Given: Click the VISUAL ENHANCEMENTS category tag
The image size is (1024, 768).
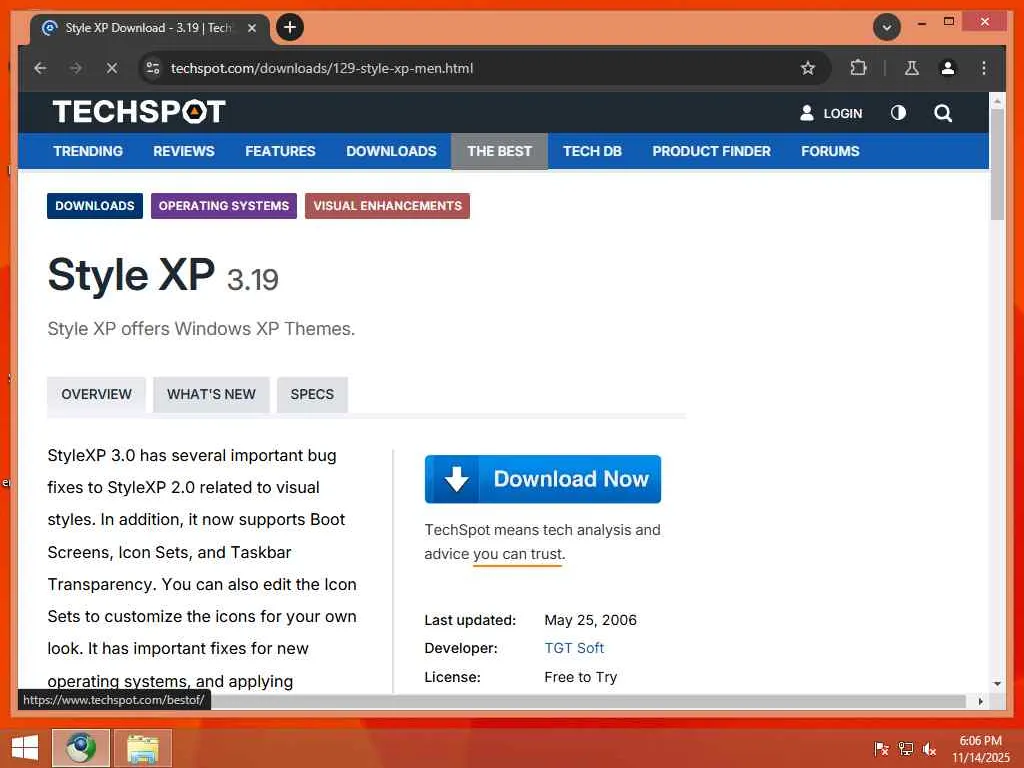Looking at the screenshot, I should 387,206.
